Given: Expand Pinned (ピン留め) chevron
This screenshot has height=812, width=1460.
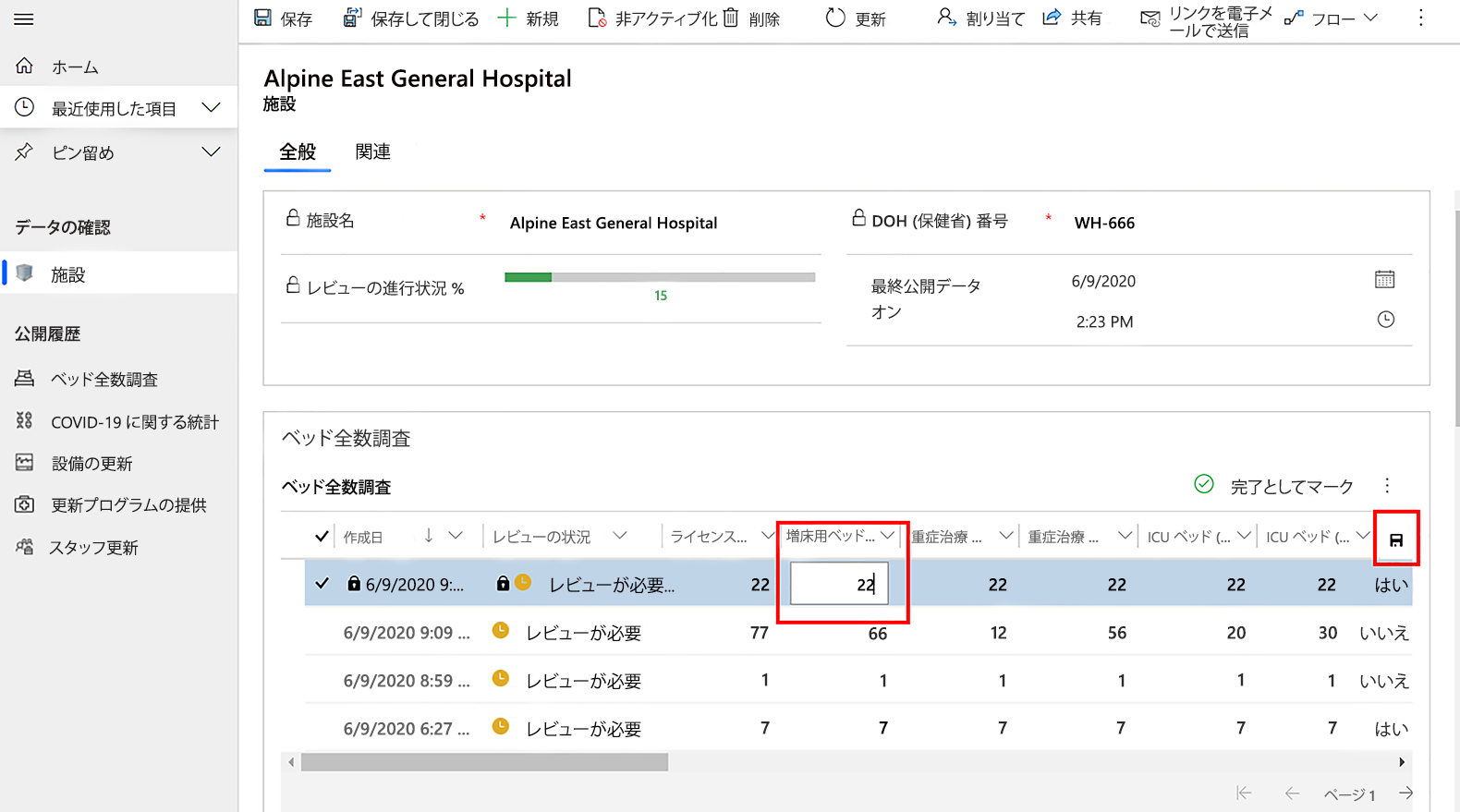Looking at the screenshot, I should (212, 152).
